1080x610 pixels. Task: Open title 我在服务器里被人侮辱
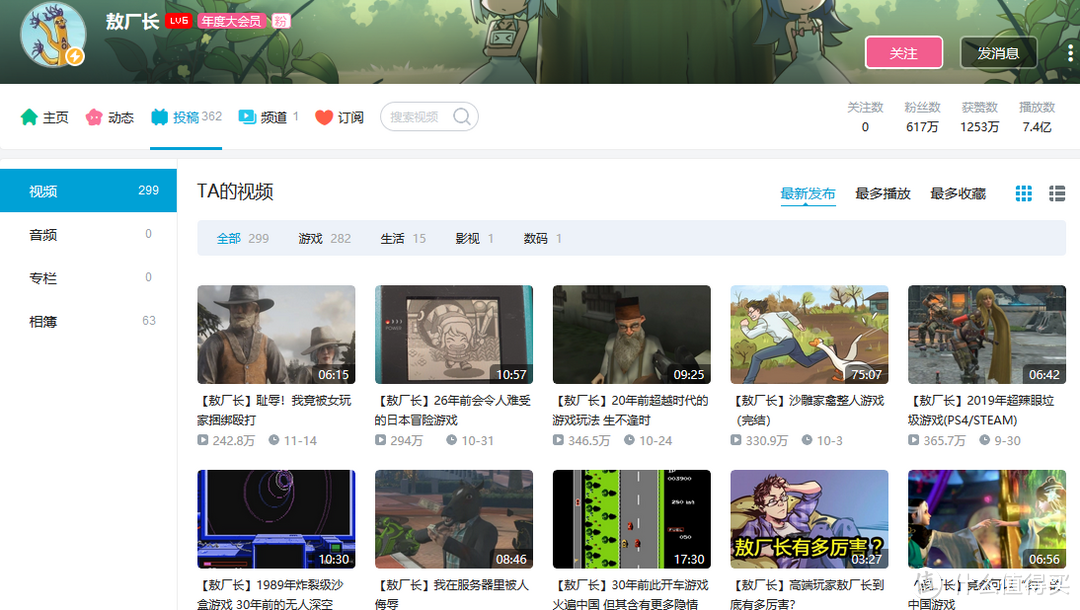[x=453, y=594]
